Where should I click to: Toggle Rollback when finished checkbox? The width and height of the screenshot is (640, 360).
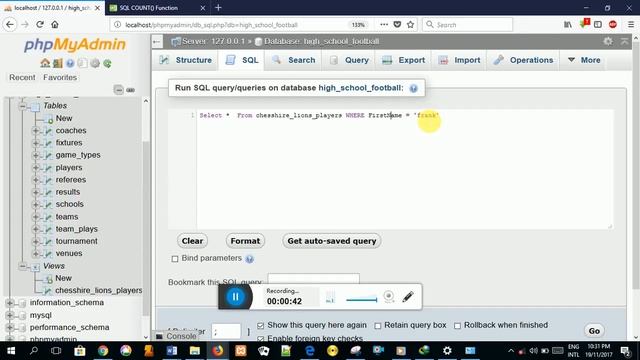(x=457, y=326)
